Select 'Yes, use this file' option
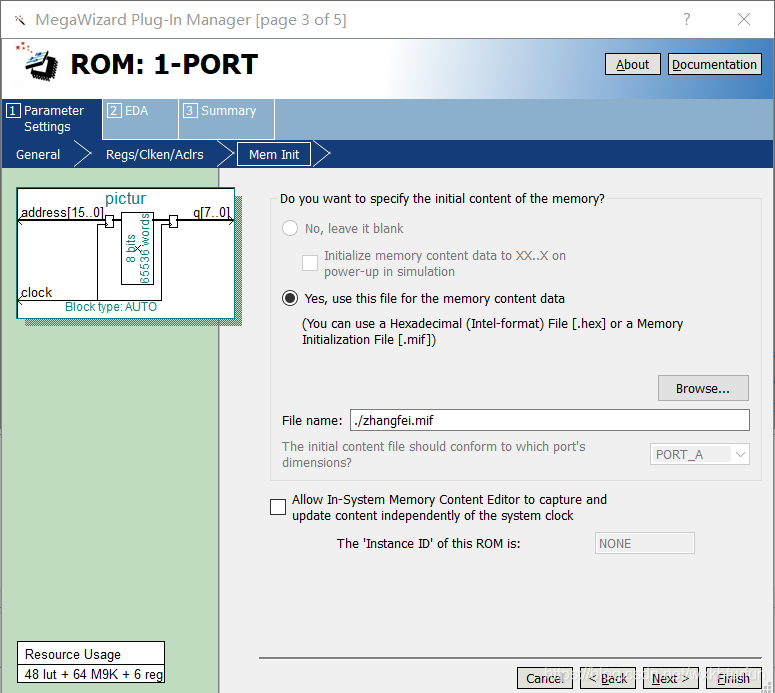775x693 pixels. [290, 298]
